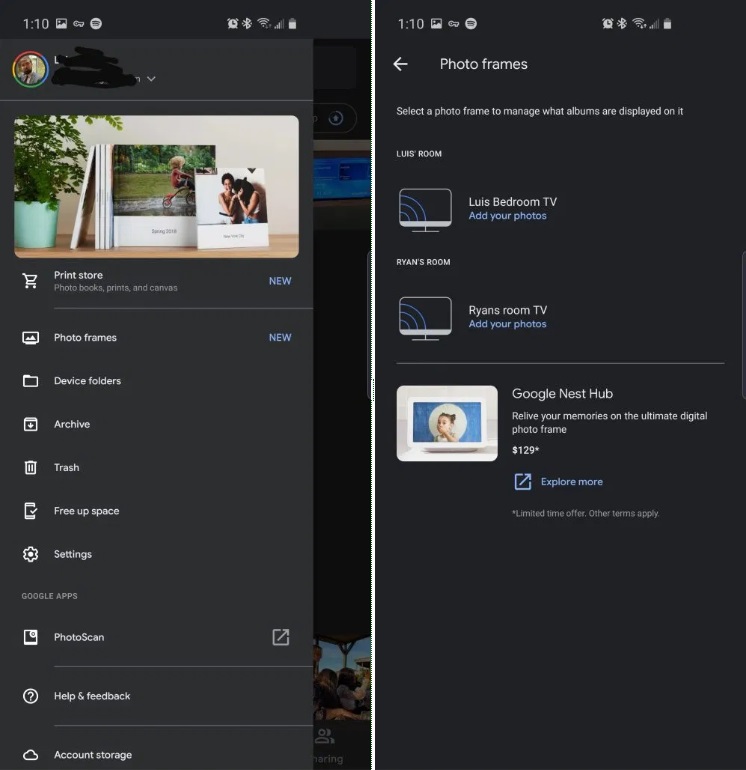Tap the GOOGLE APPS section header

click(50, 596)
